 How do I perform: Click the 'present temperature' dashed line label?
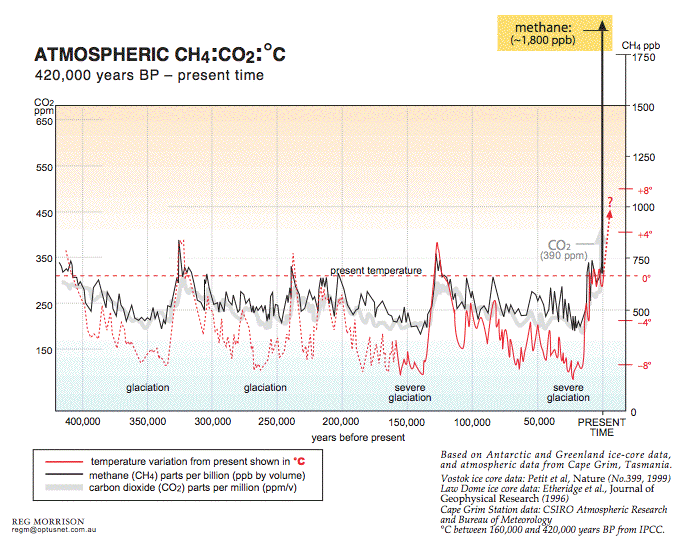point(377,270)
